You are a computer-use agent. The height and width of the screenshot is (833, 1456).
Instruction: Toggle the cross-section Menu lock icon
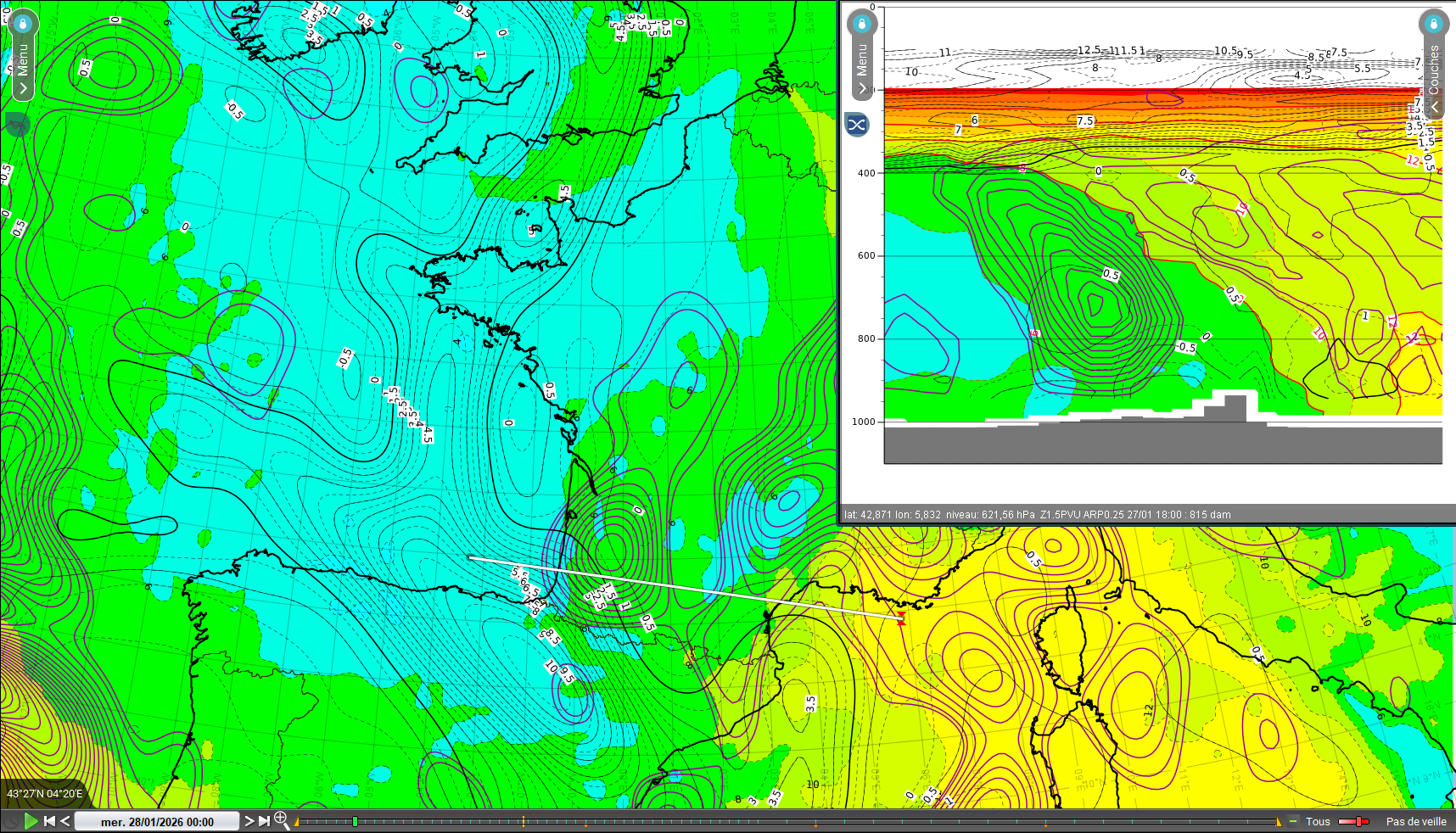(x=862, y=24)
